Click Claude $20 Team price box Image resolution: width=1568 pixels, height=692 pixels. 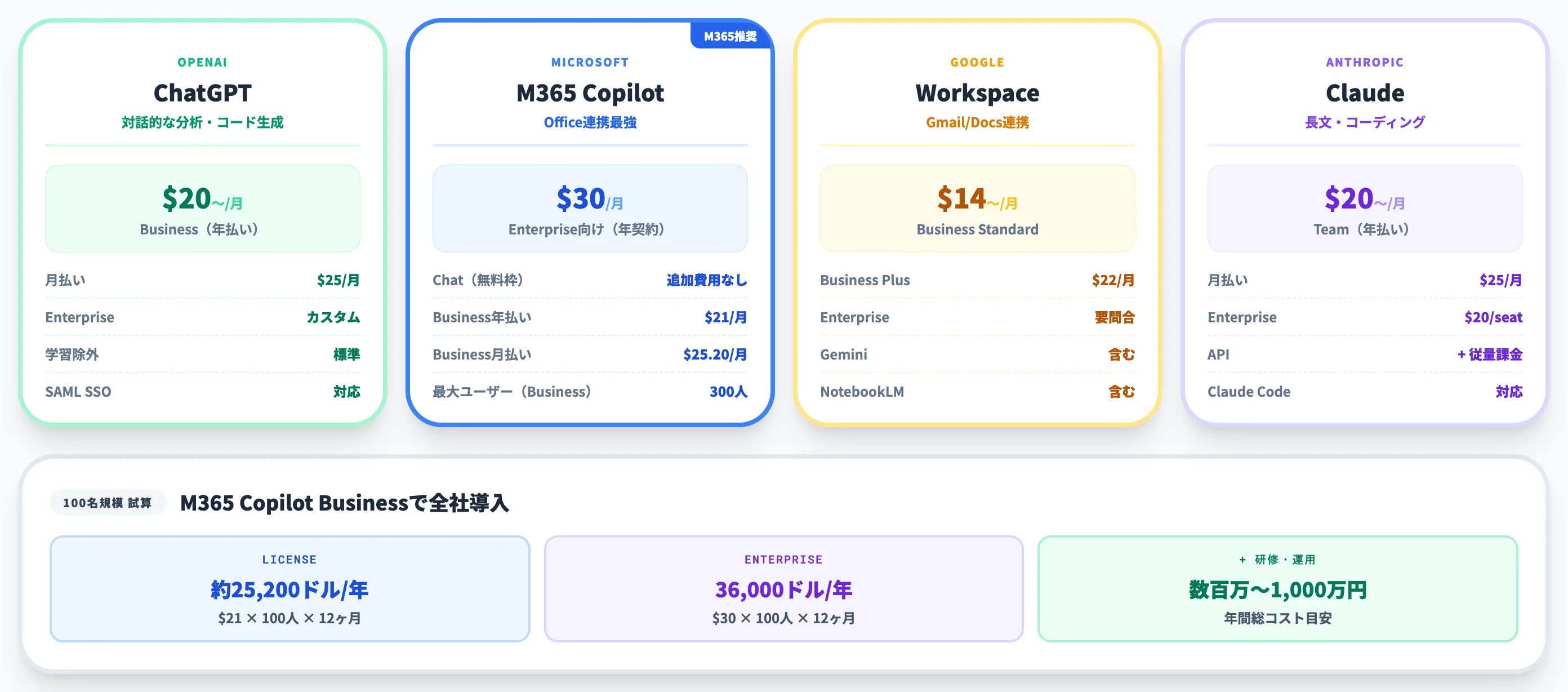pos(1365,209)
